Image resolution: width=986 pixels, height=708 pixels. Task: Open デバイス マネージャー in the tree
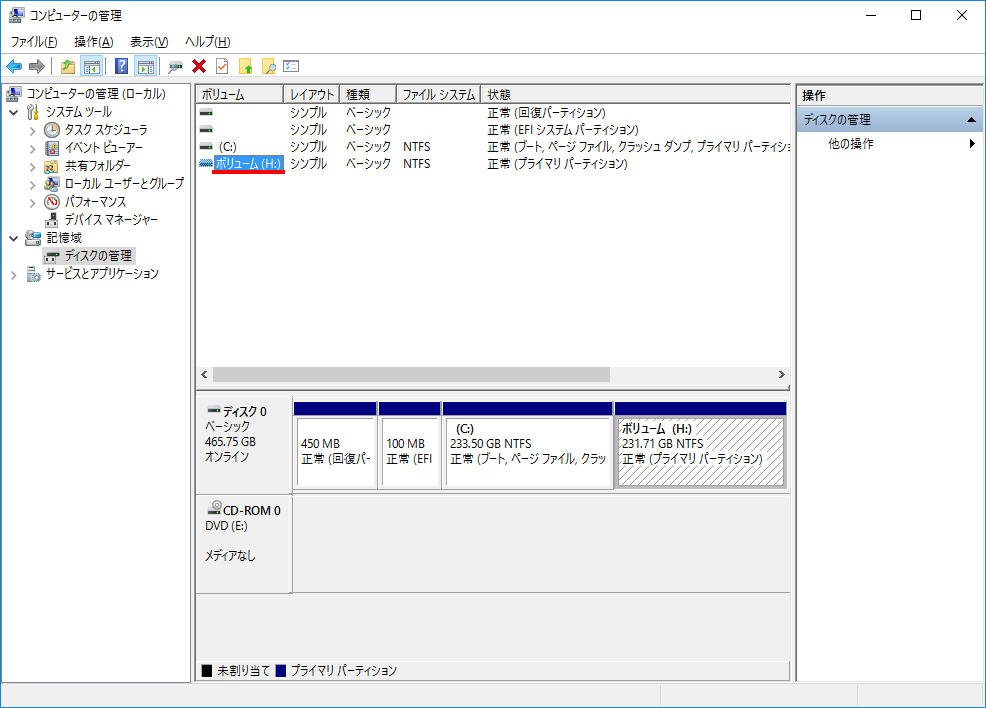(x=111, y=219)
